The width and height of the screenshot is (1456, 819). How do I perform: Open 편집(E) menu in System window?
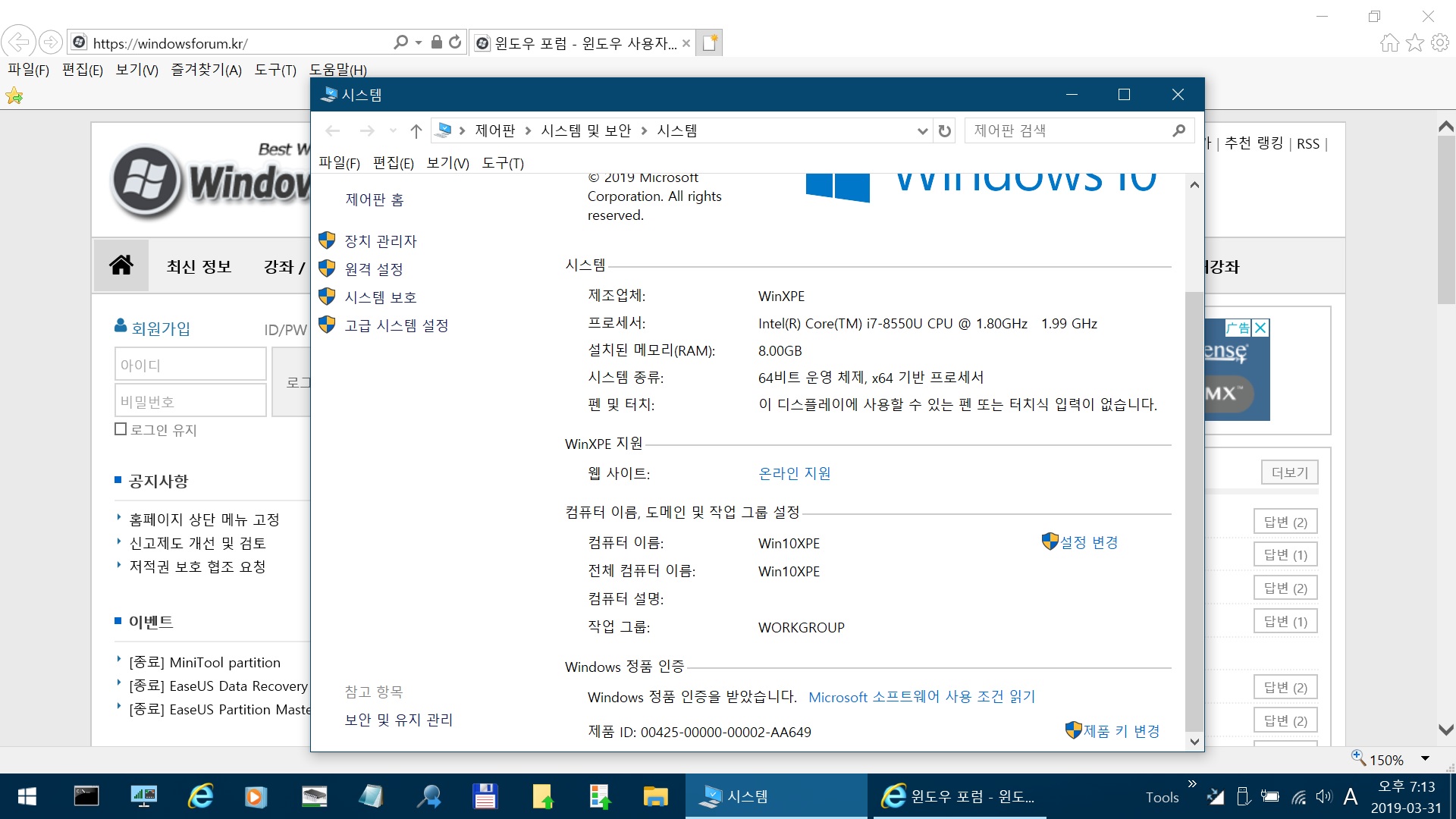[393, 163]
